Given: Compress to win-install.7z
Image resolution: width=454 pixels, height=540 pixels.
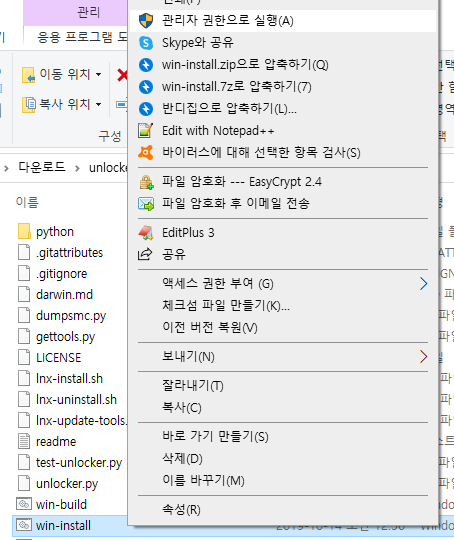Looking at the screenshot, I should 282,87.
